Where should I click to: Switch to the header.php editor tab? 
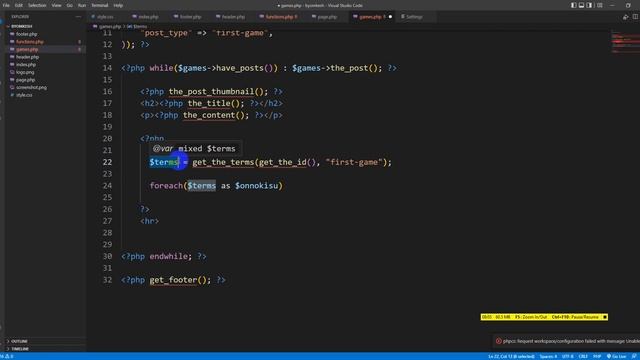click(233, 17)
